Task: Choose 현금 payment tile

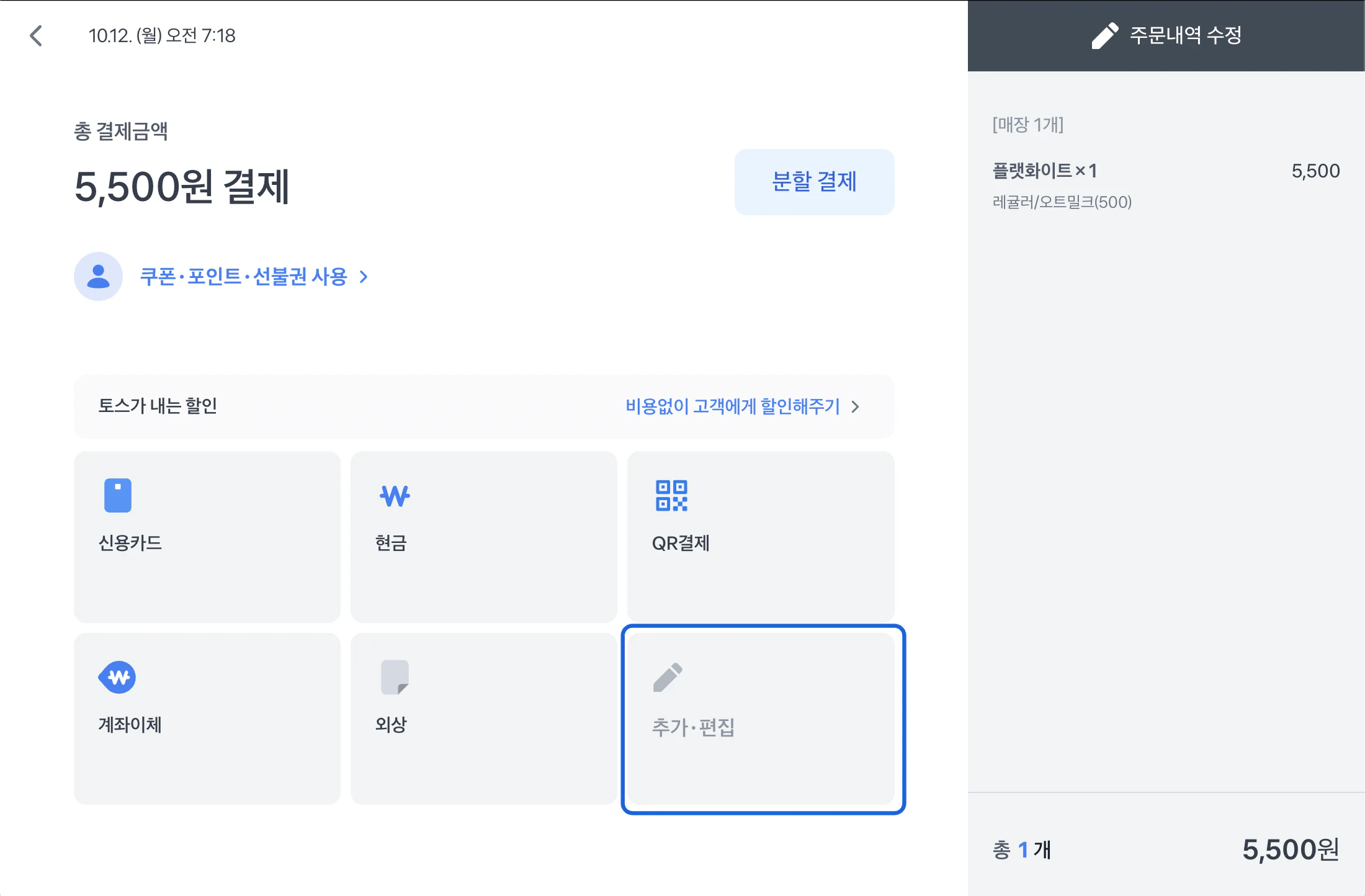Action: tap(484, 537)
